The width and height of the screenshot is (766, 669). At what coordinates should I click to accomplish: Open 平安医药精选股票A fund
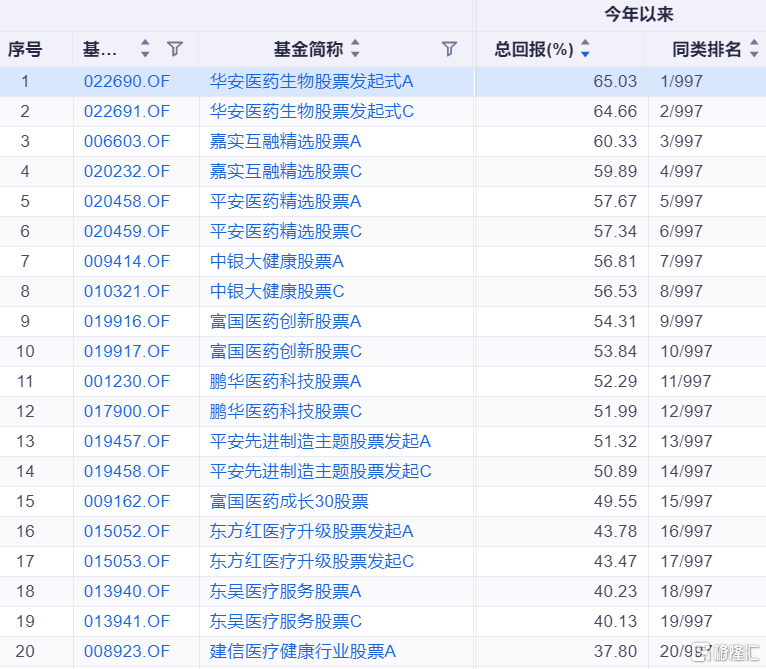[286, 201]
